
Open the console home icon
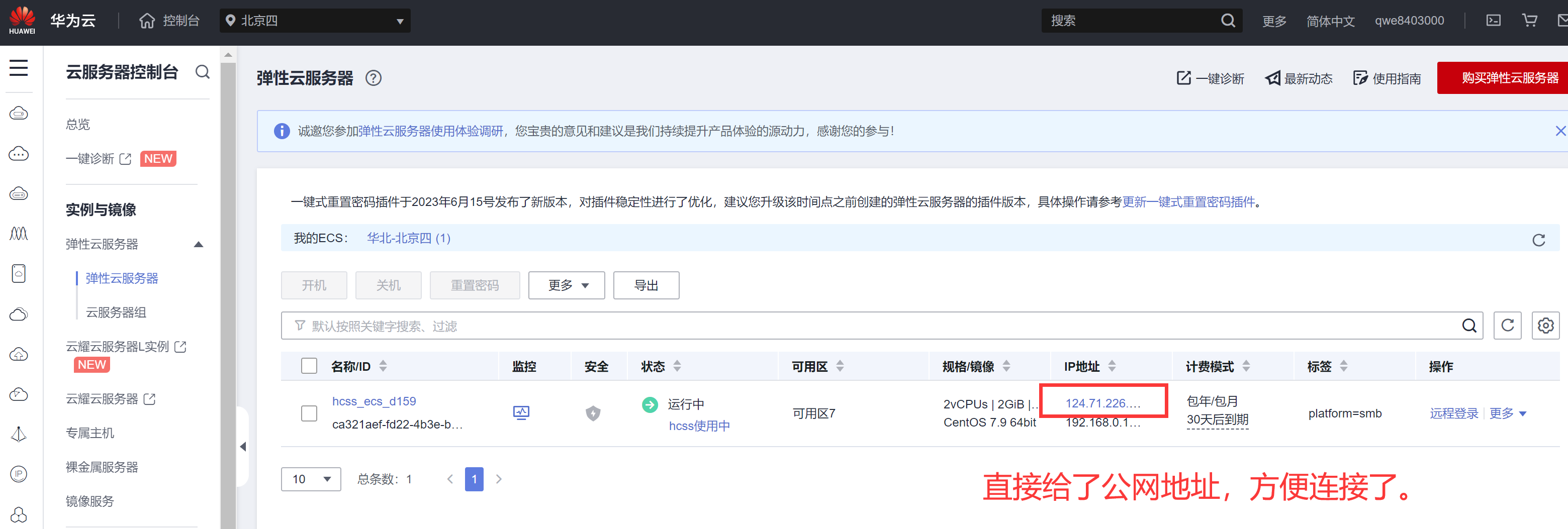point(147,21)
